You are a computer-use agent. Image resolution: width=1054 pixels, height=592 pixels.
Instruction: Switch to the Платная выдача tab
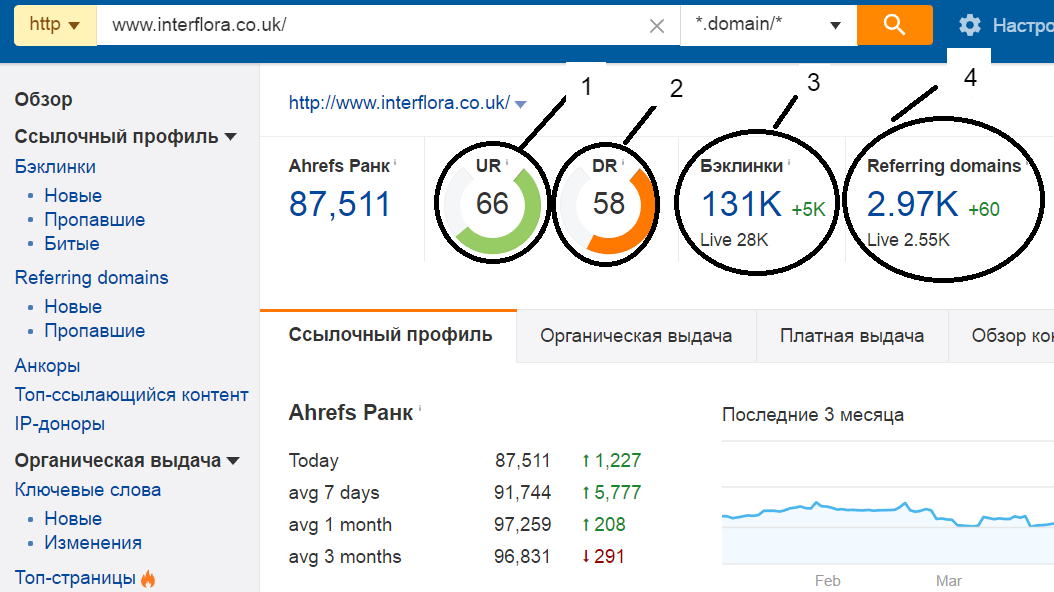coord(853,336)
